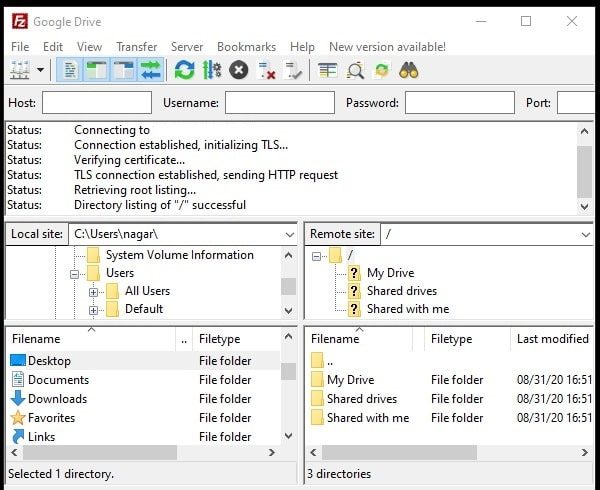Click New version available! menu

coord(387,47)
